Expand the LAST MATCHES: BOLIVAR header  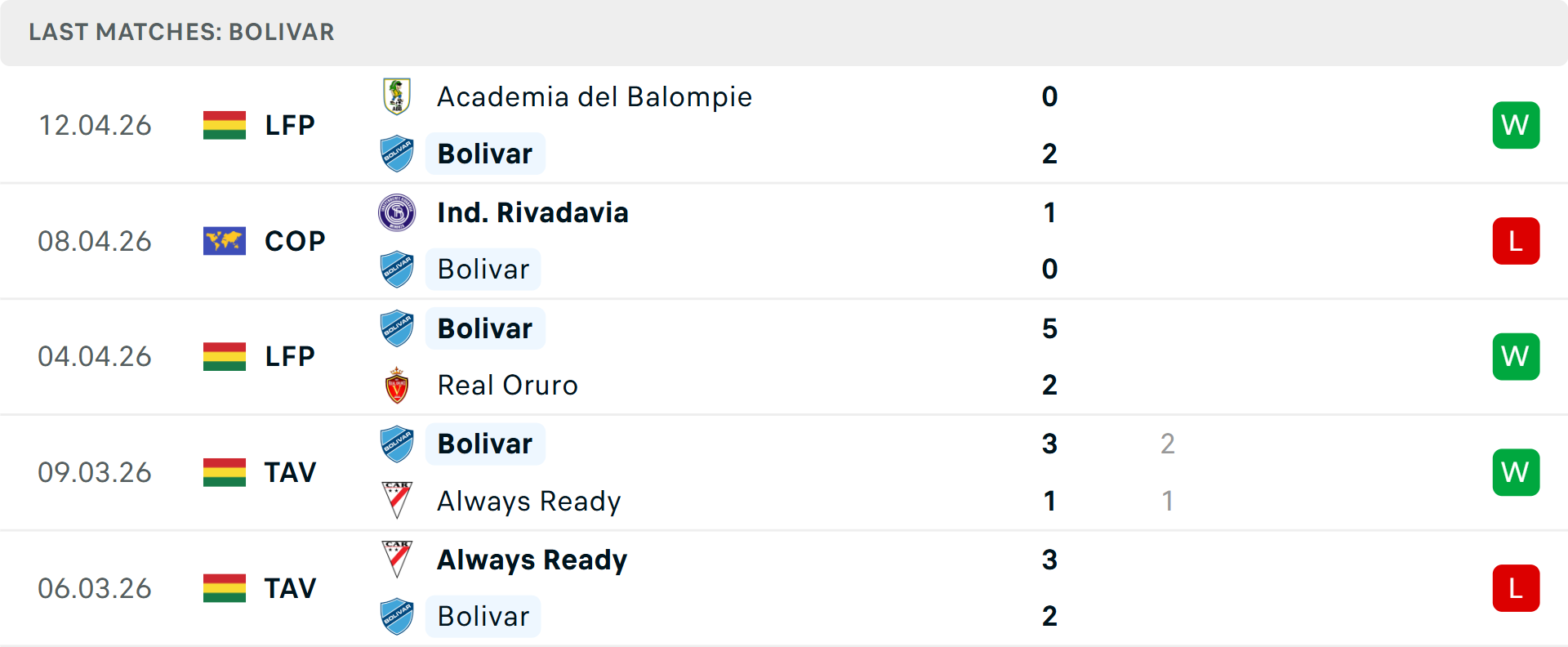point(181,33)
